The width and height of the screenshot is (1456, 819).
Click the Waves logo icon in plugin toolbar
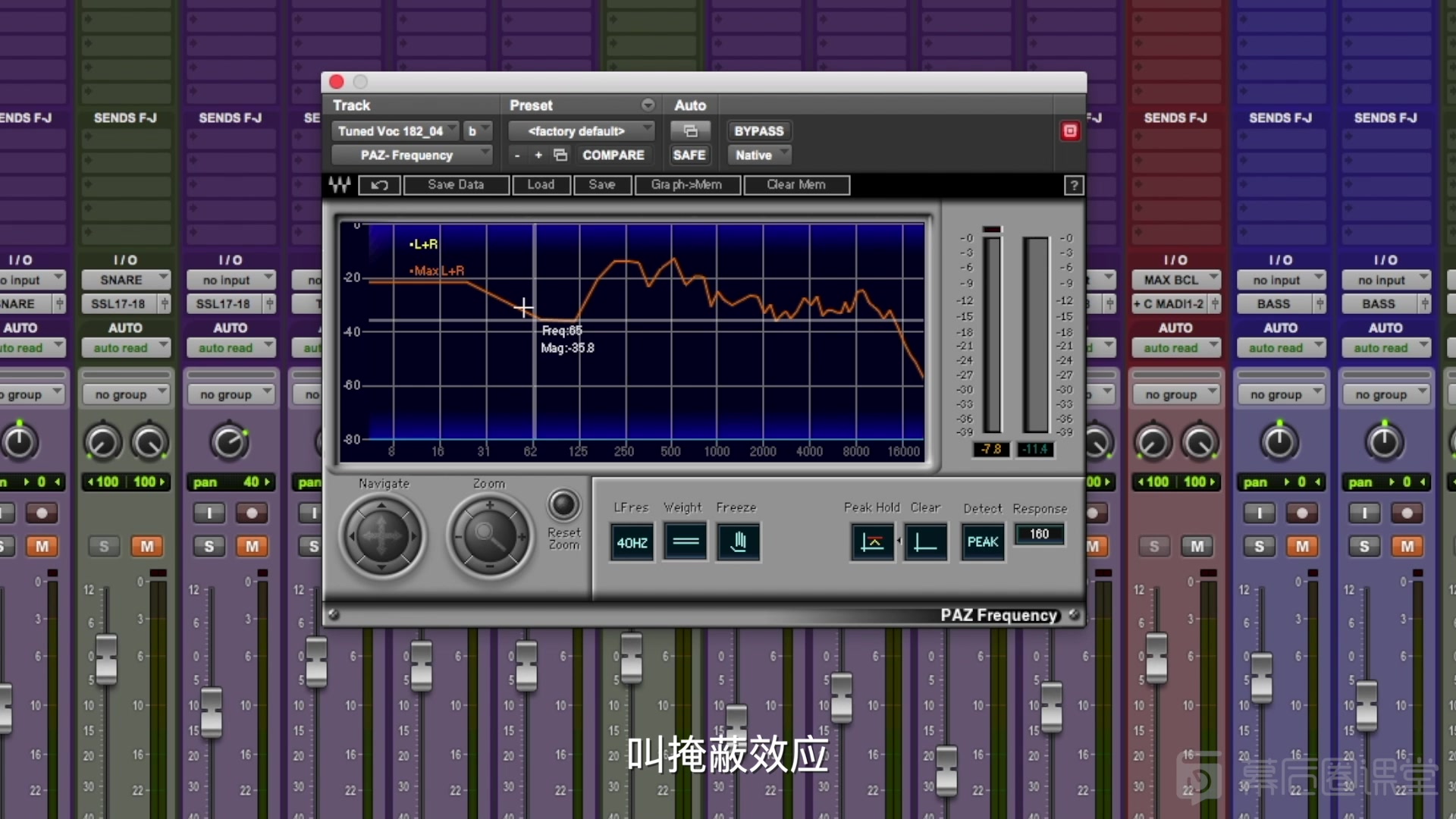(x=340, y=184)
